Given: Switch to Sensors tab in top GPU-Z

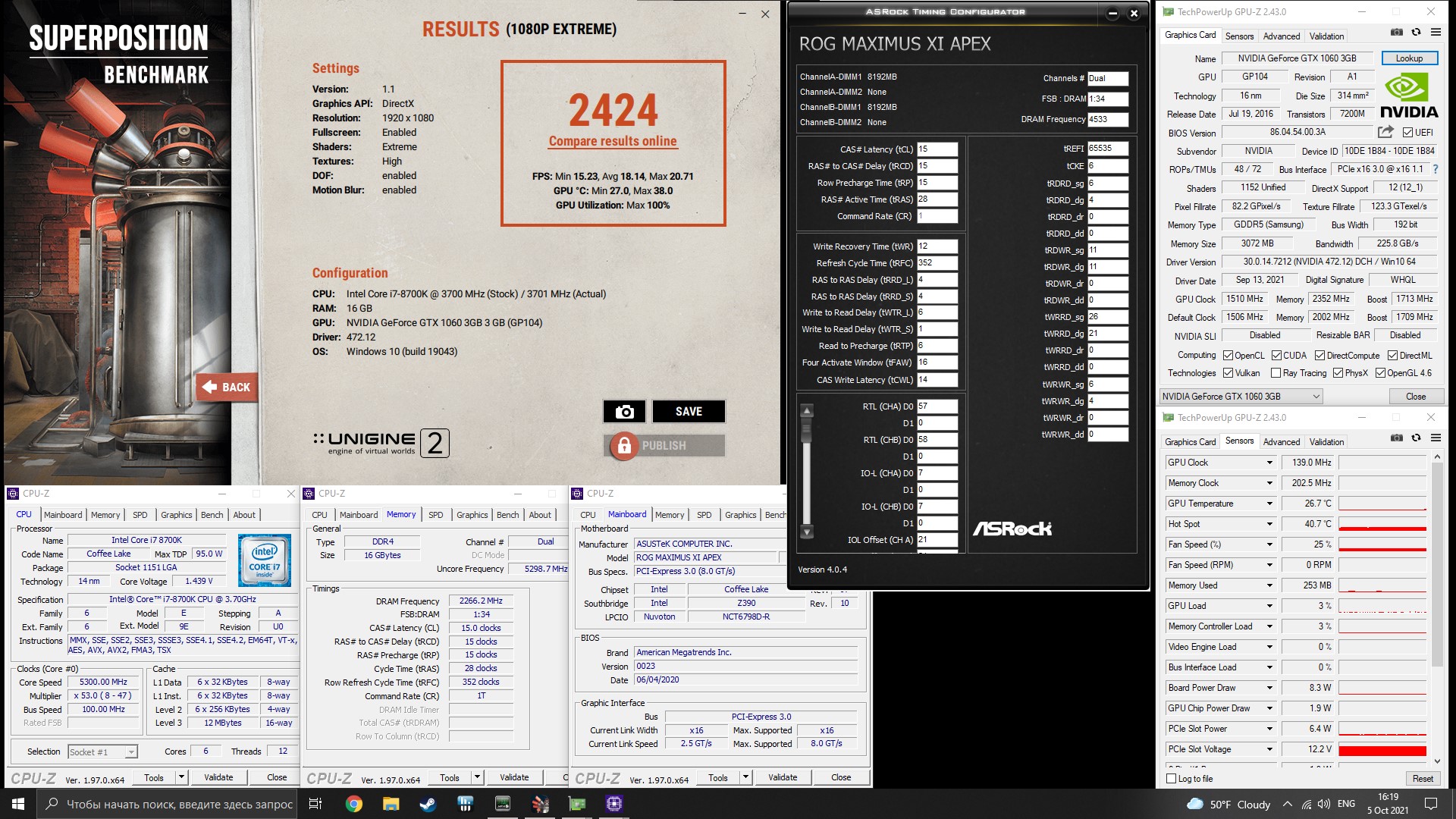Looking at the screenshot, I should pyautogui.click(x=1239, y=36).
